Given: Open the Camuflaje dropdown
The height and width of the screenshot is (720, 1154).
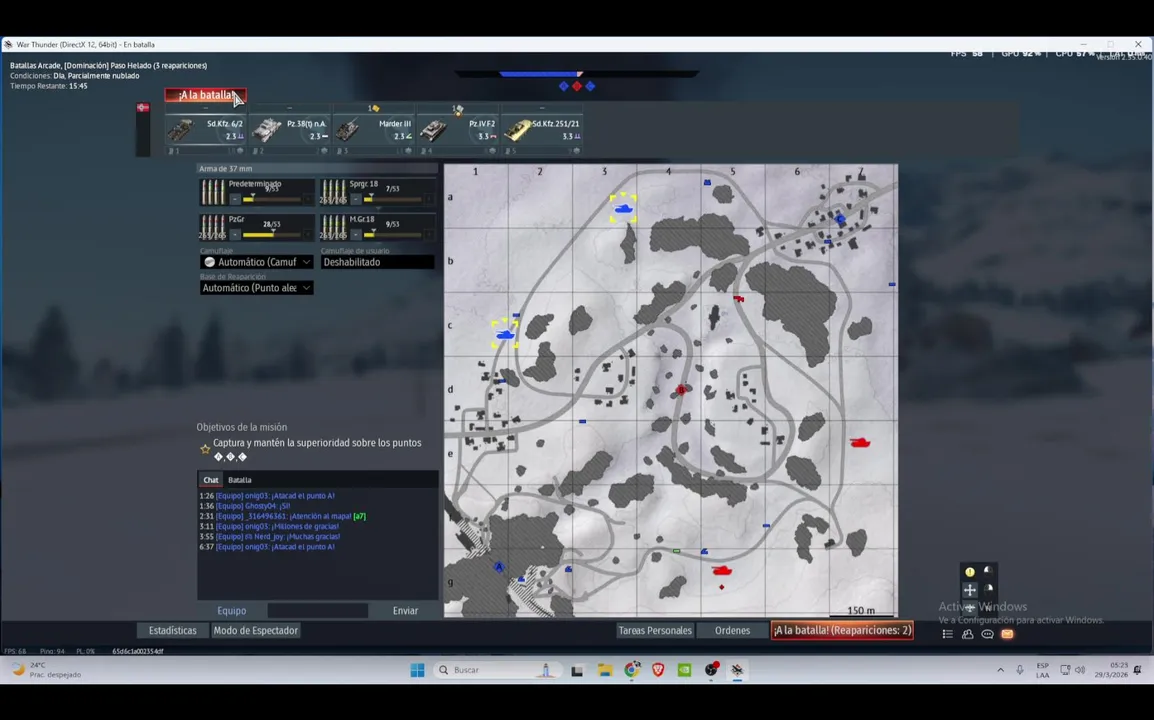Looking at the screenshot, I should pos(256,262).
